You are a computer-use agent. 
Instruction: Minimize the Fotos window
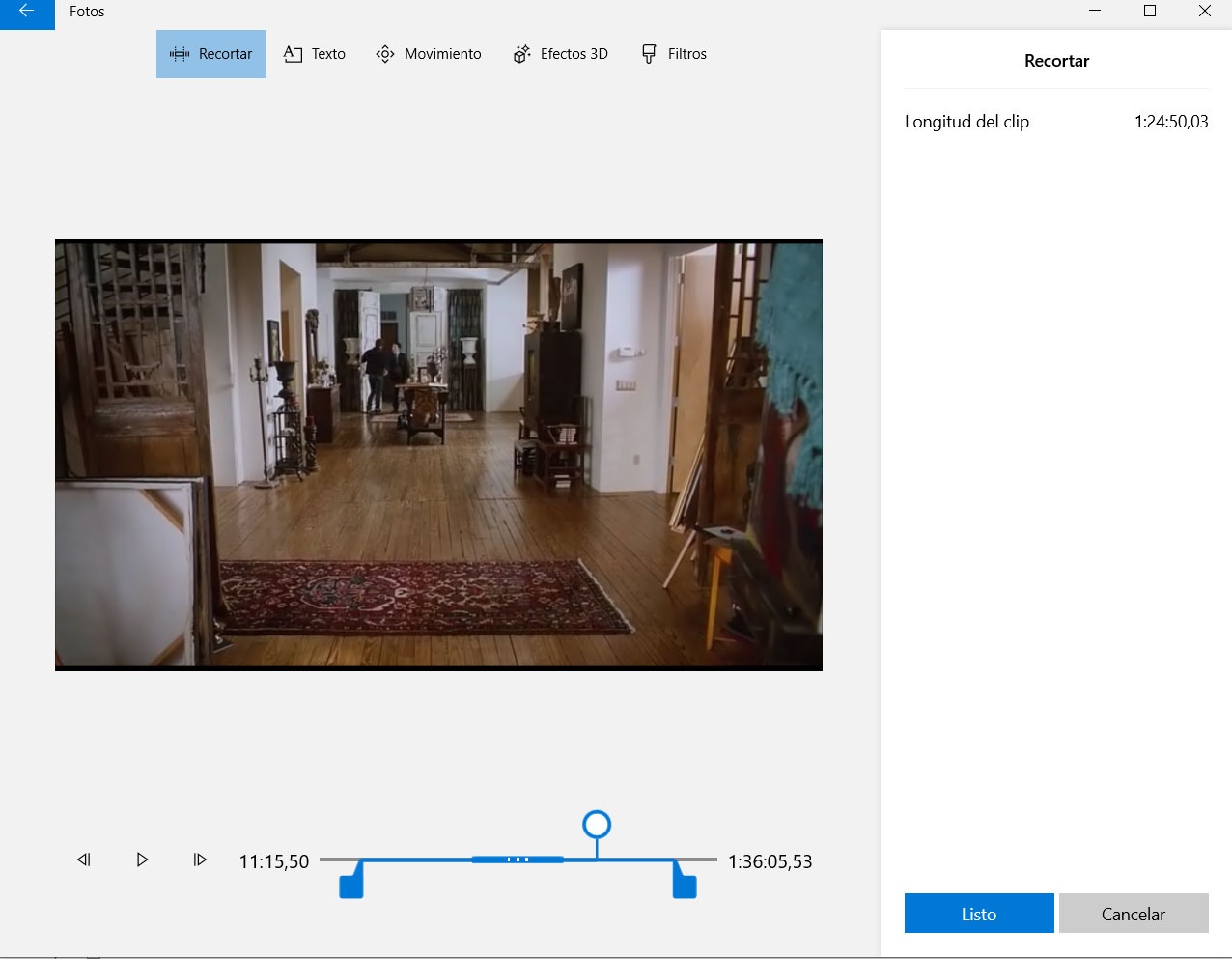pyautogui.click(x=1095, y=12)
